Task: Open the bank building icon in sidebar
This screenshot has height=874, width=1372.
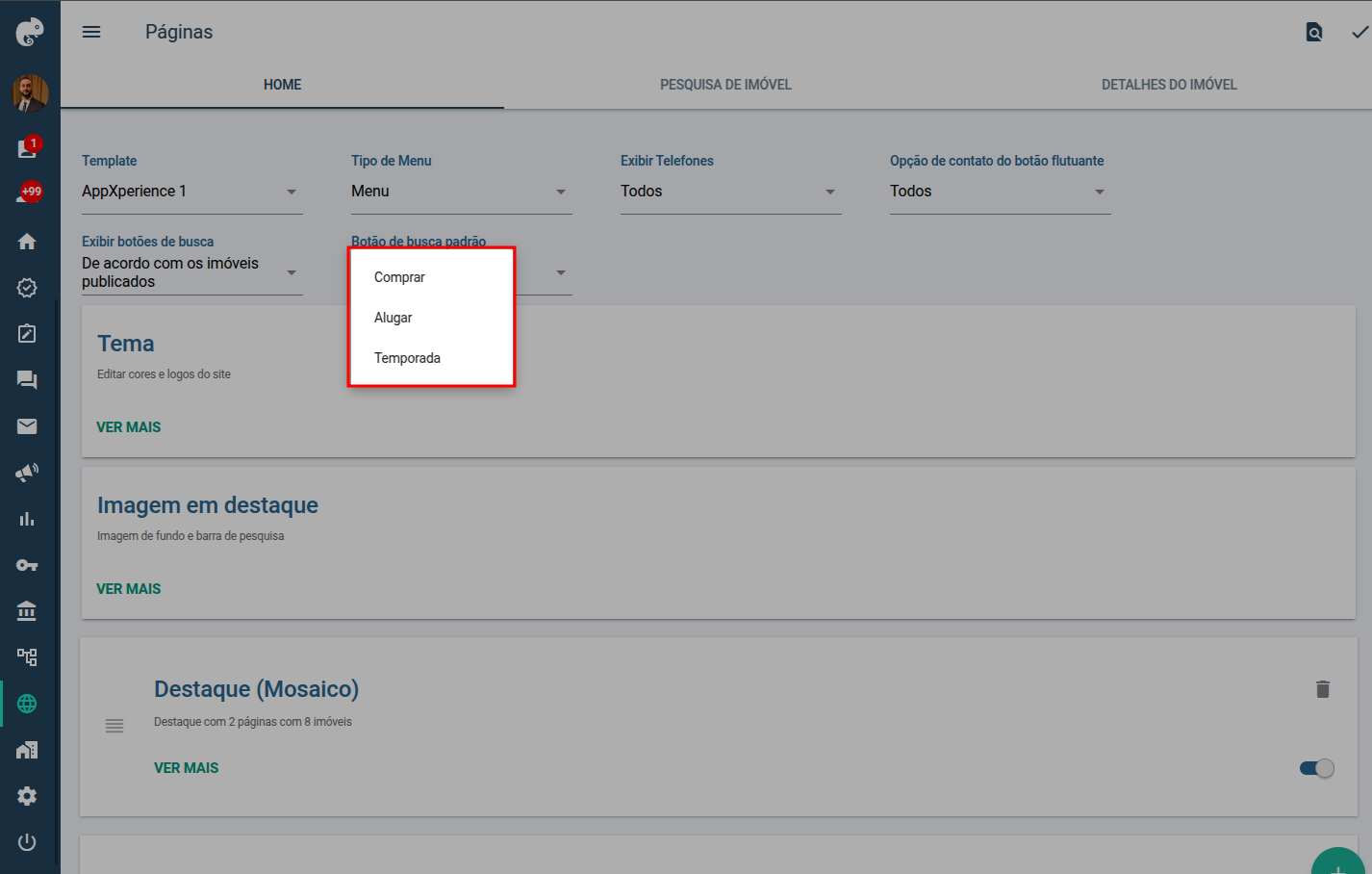Action: click(x=27, y=611)
